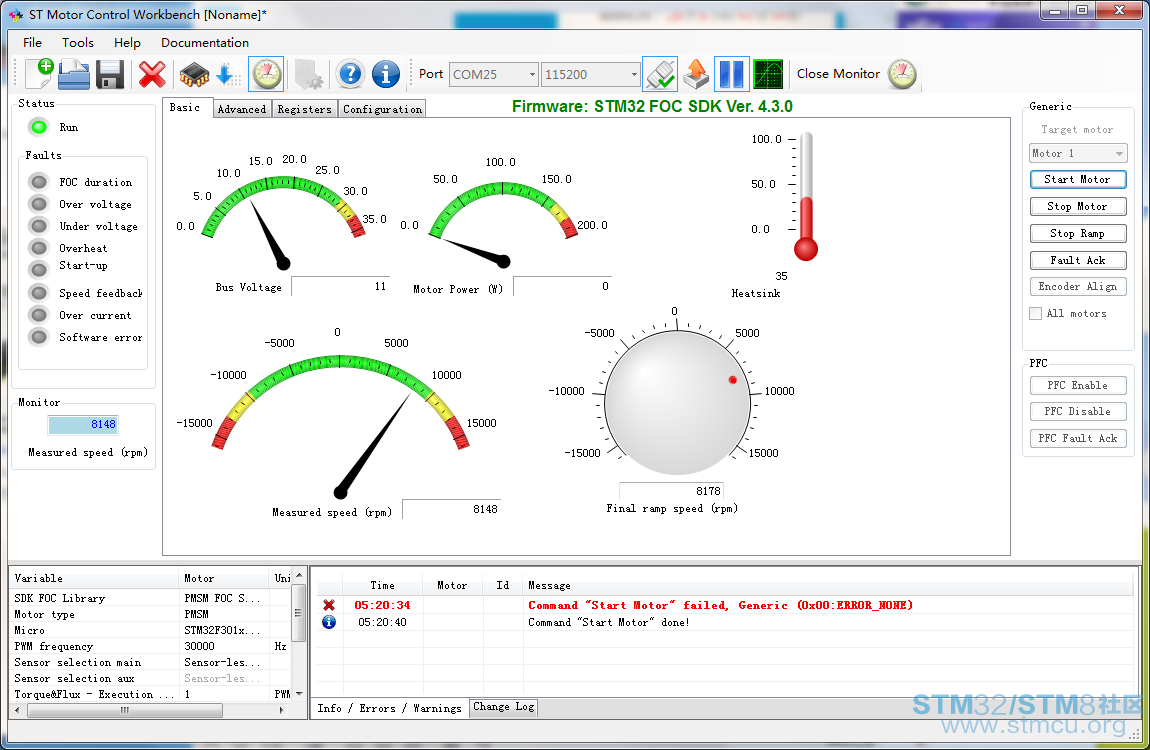Click the PFC Disable button

1077,411
